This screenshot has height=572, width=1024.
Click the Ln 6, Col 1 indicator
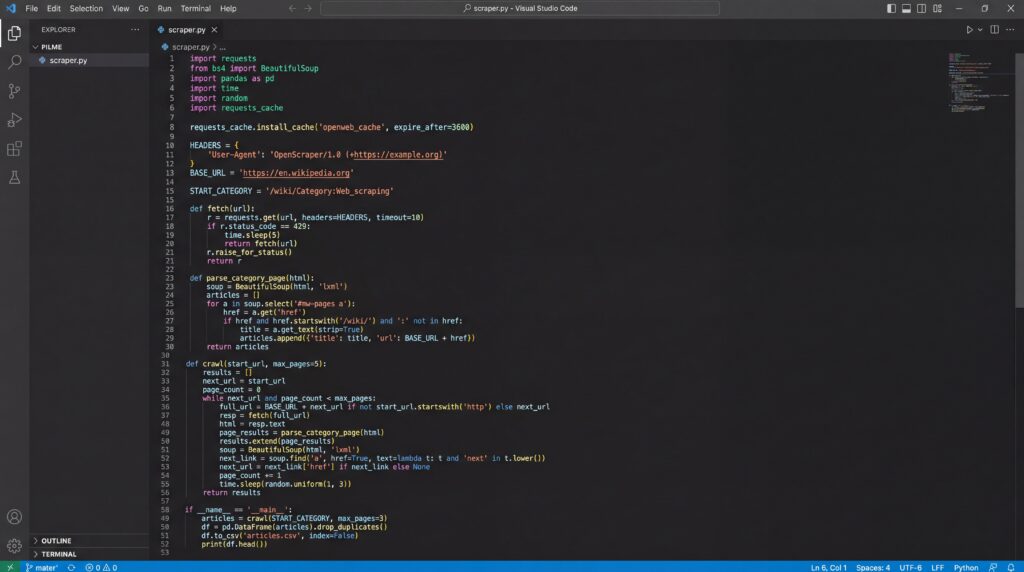828,567
